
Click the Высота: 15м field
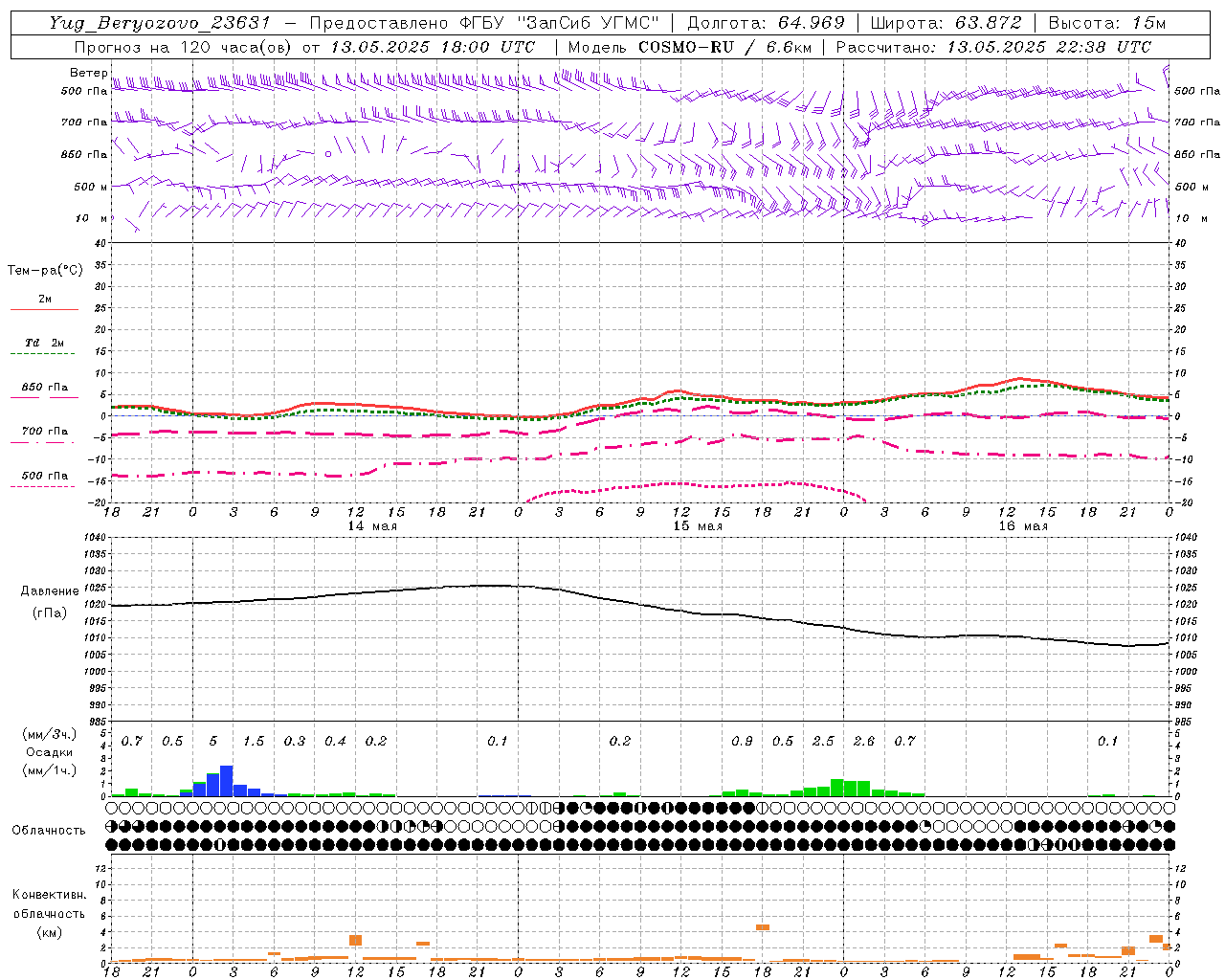point(1107,23)
